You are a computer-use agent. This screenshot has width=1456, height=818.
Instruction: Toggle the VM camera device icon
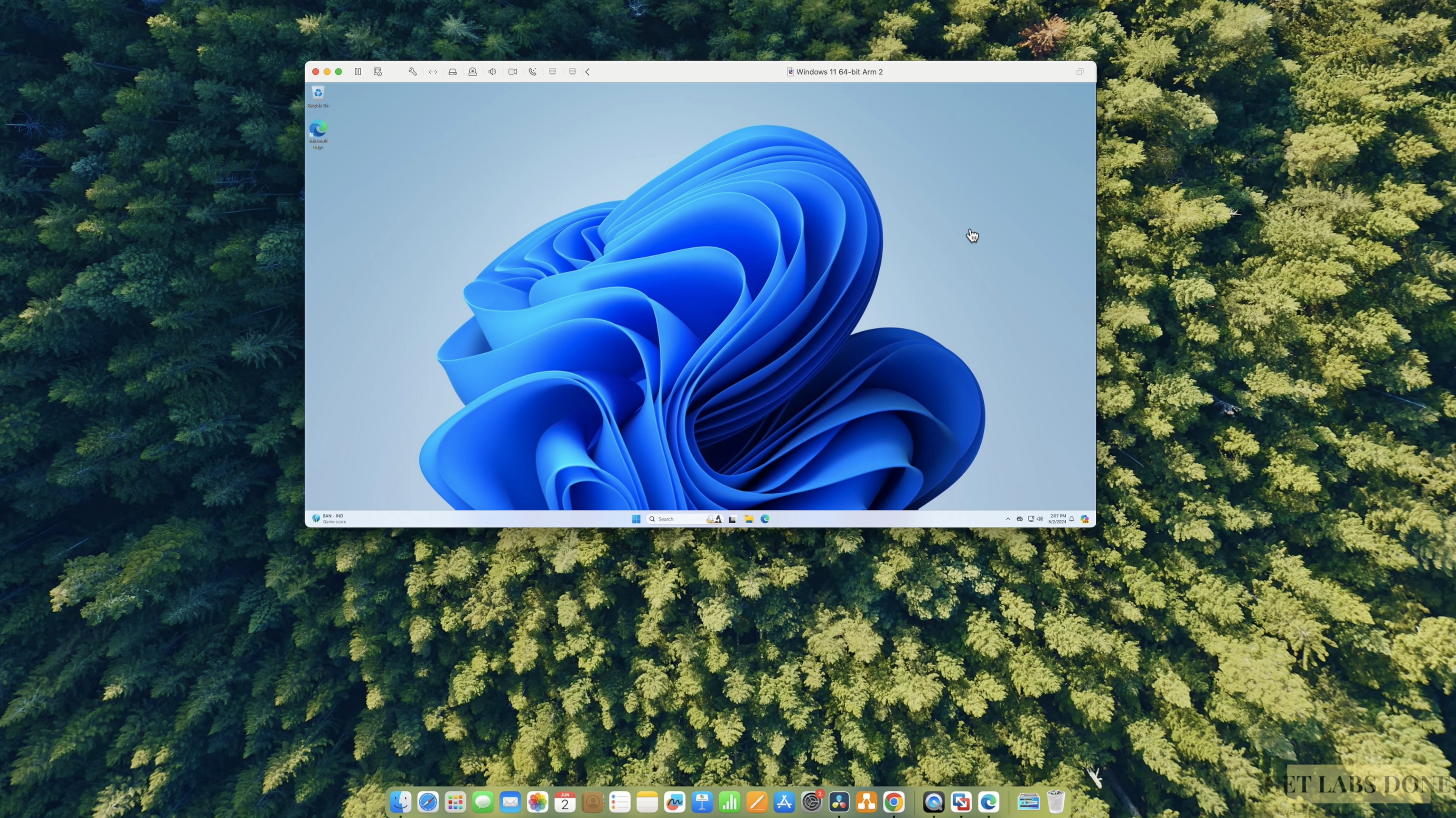click(x=513, y=72)
